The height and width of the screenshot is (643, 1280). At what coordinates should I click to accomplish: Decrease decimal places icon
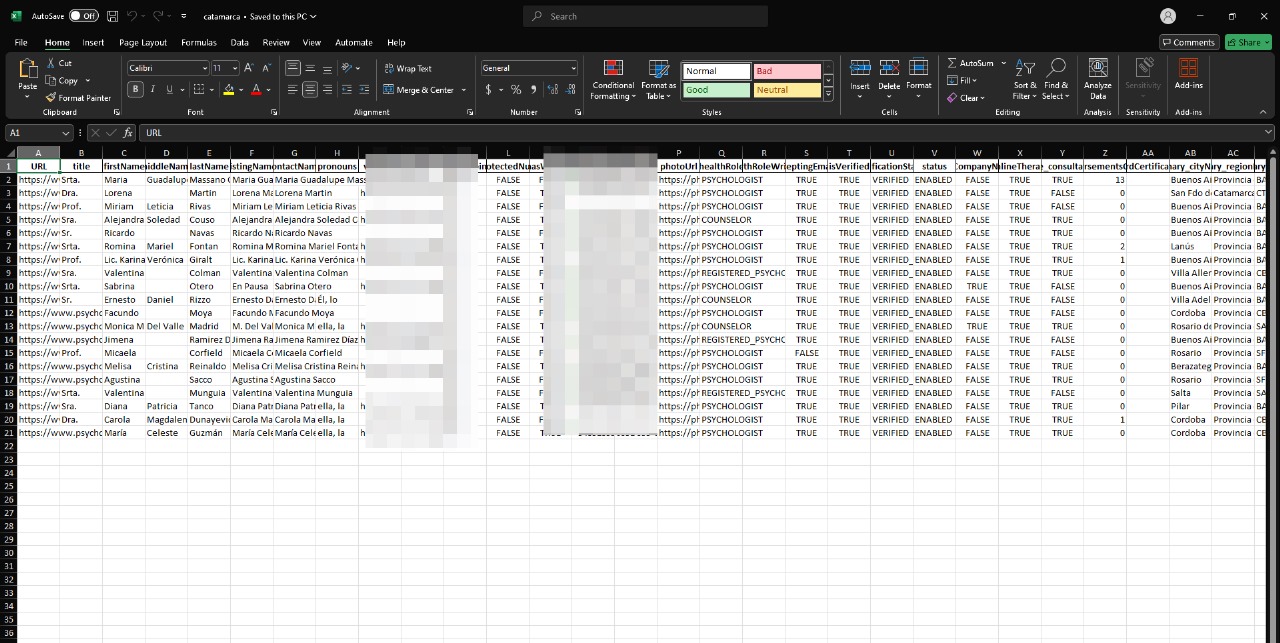click(568, 89)
